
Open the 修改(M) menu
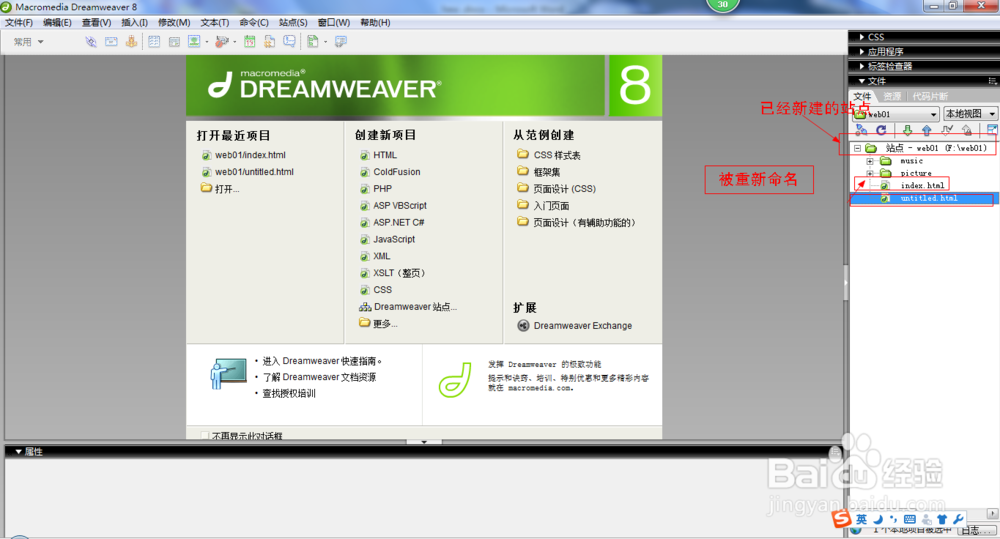[174, 22]
